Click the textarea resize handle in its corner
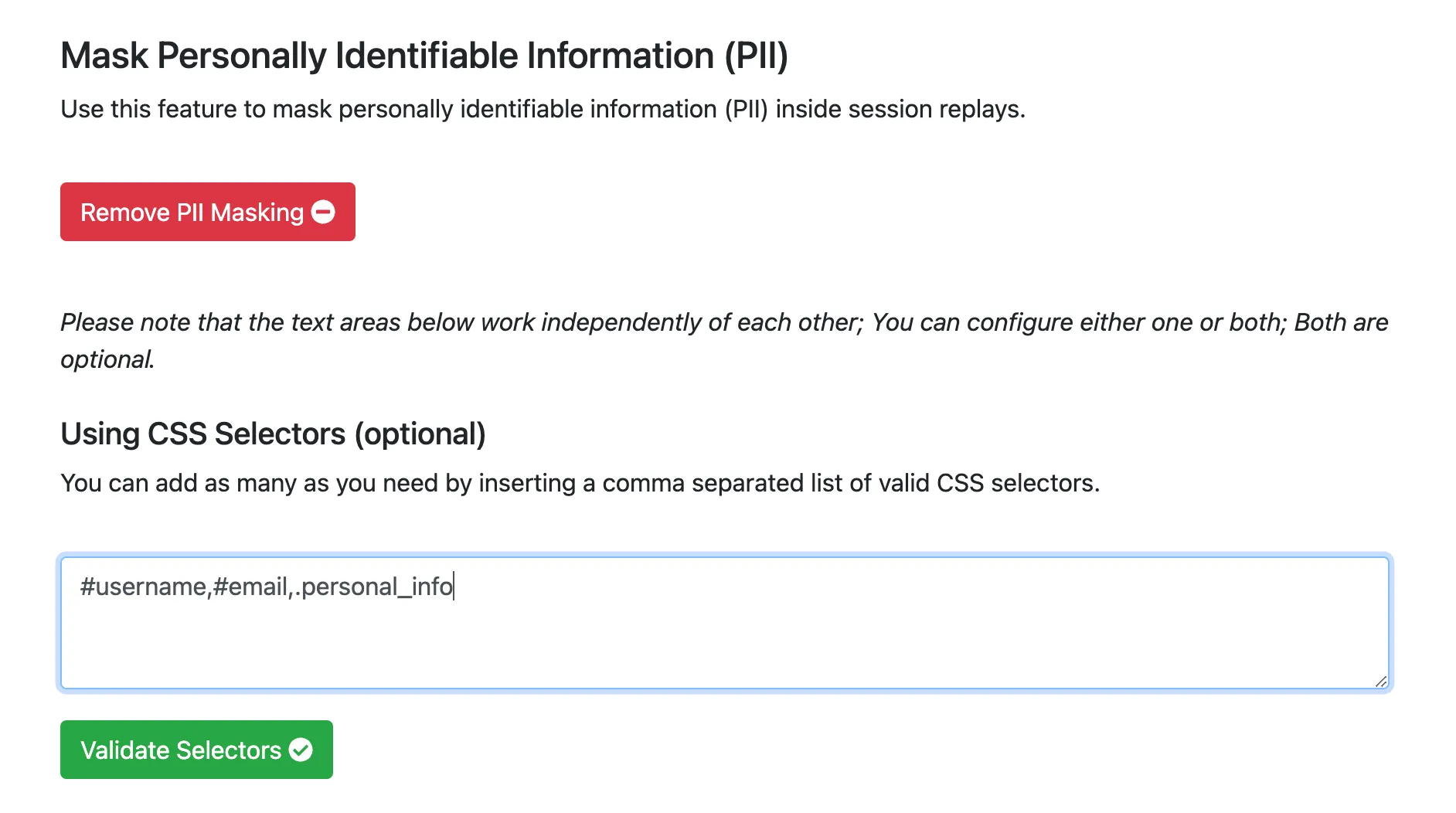The image size is (1456, 813). (1380, 681)
